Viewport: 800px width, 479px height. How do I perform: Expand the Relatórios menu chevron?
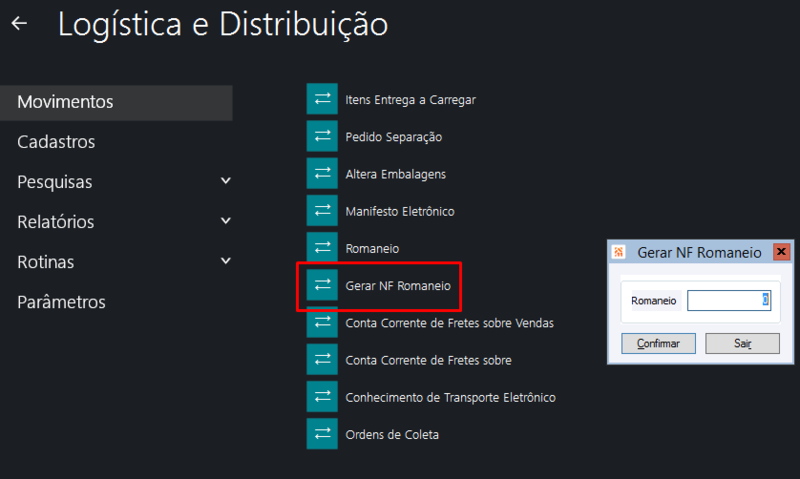226,221
